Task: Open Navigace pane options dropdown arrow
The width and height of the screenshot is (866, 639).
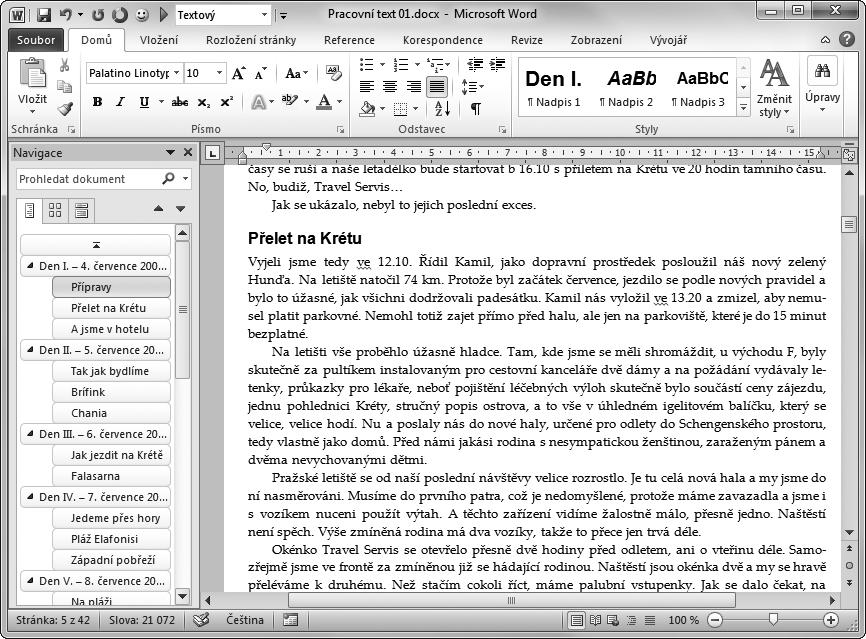Action: click(170, 153)
